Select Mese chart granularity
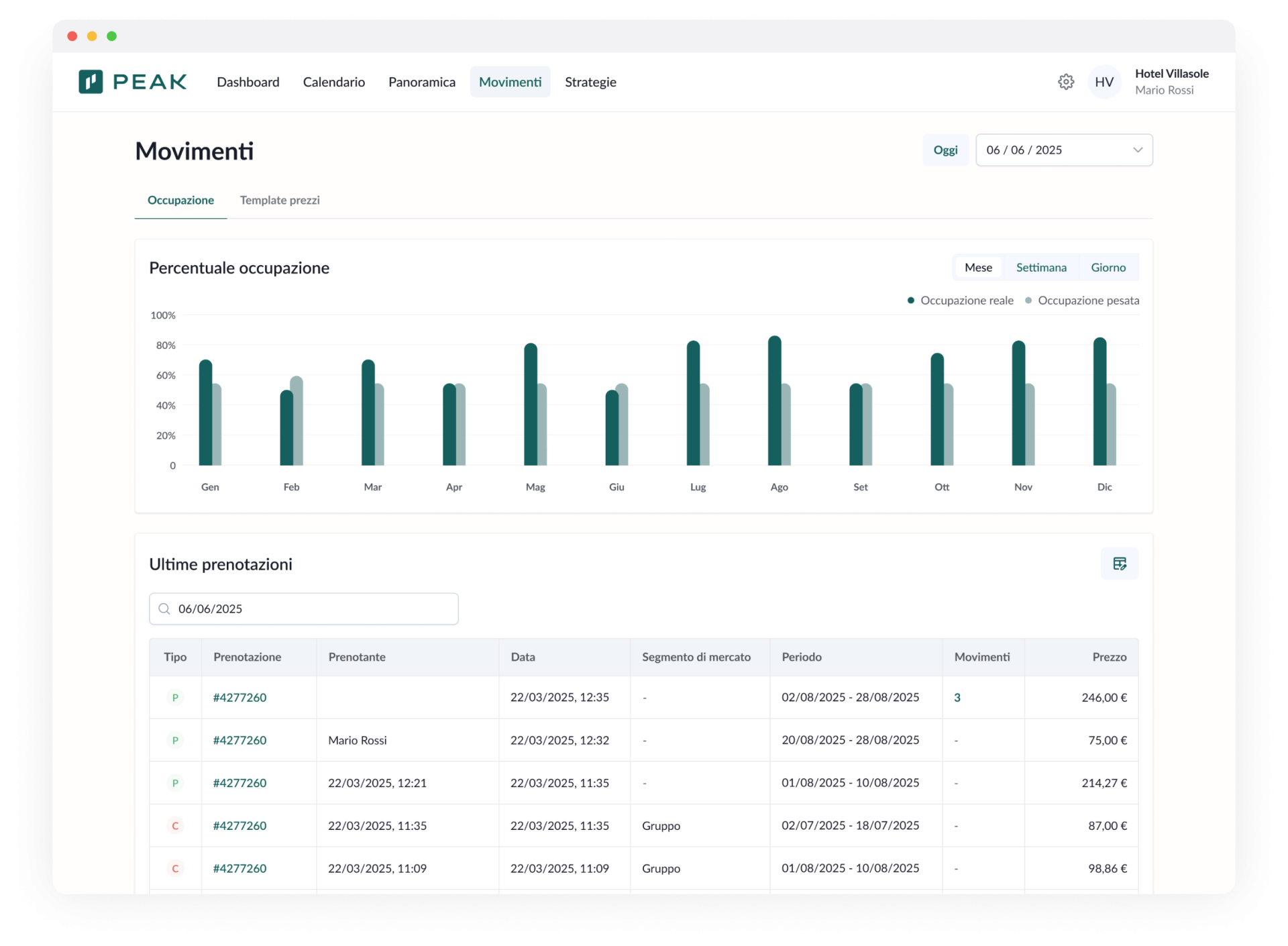This screenshot has width=1288, height=946. pos(978,268)
